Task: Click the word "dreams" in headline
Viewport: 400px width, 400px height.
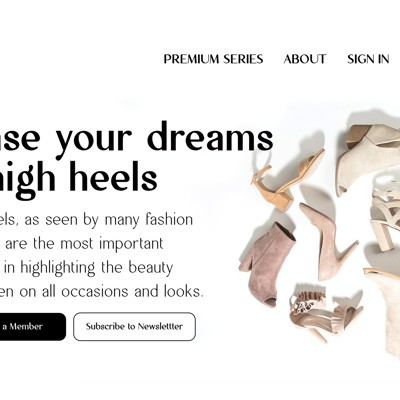Action: coord(210,137)
